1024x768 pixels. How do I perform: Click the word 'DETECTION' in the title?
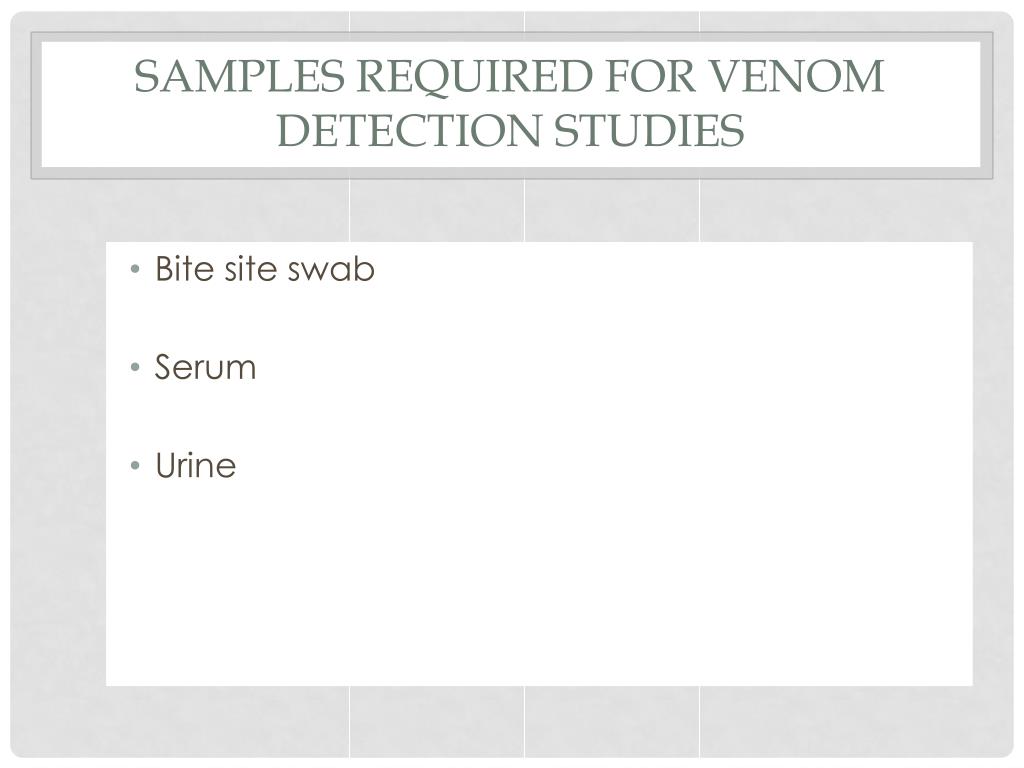tap(409, 130)
